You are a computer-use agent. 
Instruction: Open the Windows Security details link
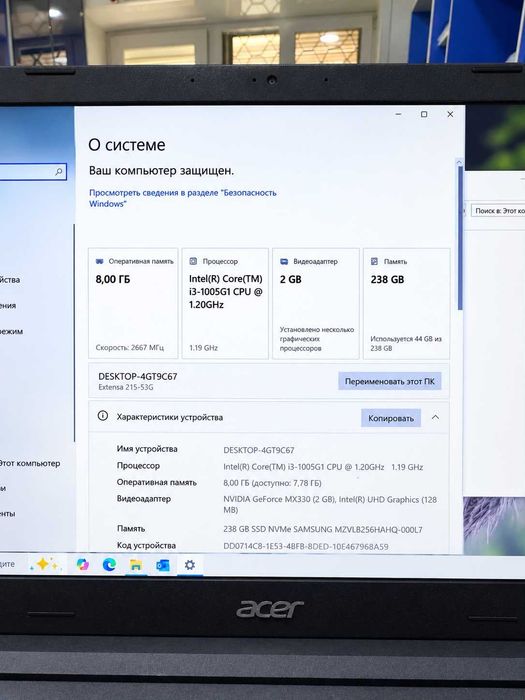pos(183,198)
